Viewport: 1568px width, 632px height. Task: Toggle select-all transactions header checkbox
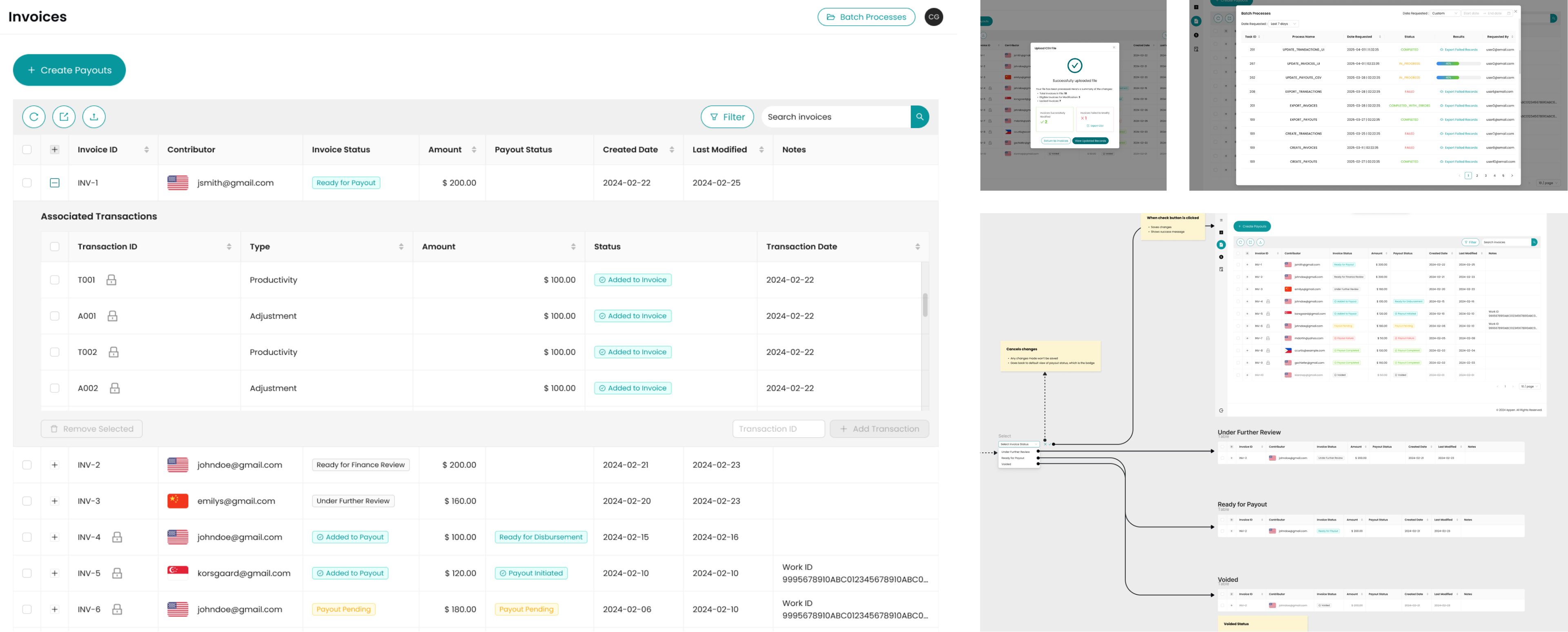pyautogui.click(x=55, y=247)
